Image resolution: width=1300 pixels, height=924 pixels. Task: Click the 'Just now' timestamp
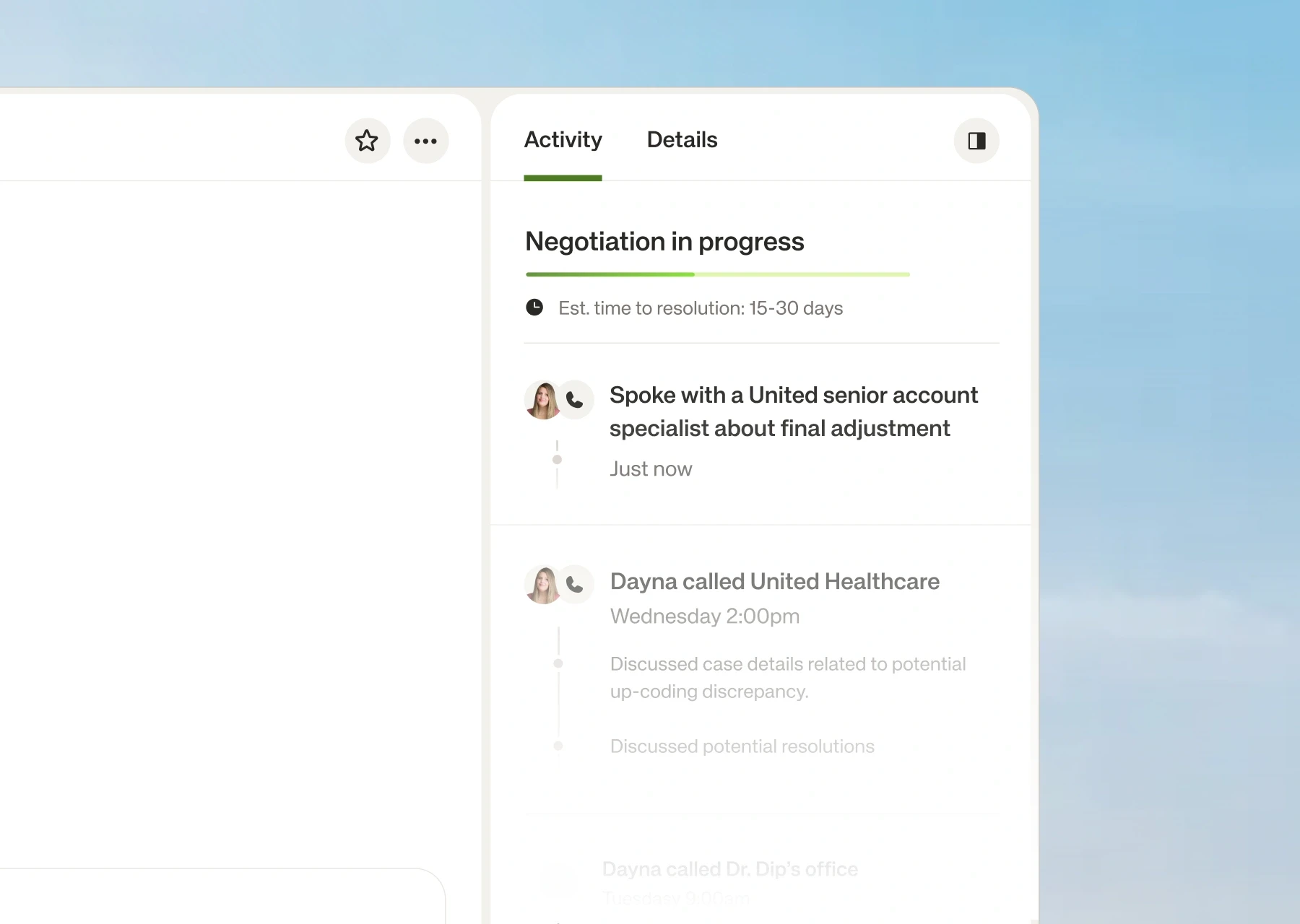point(651,469)
